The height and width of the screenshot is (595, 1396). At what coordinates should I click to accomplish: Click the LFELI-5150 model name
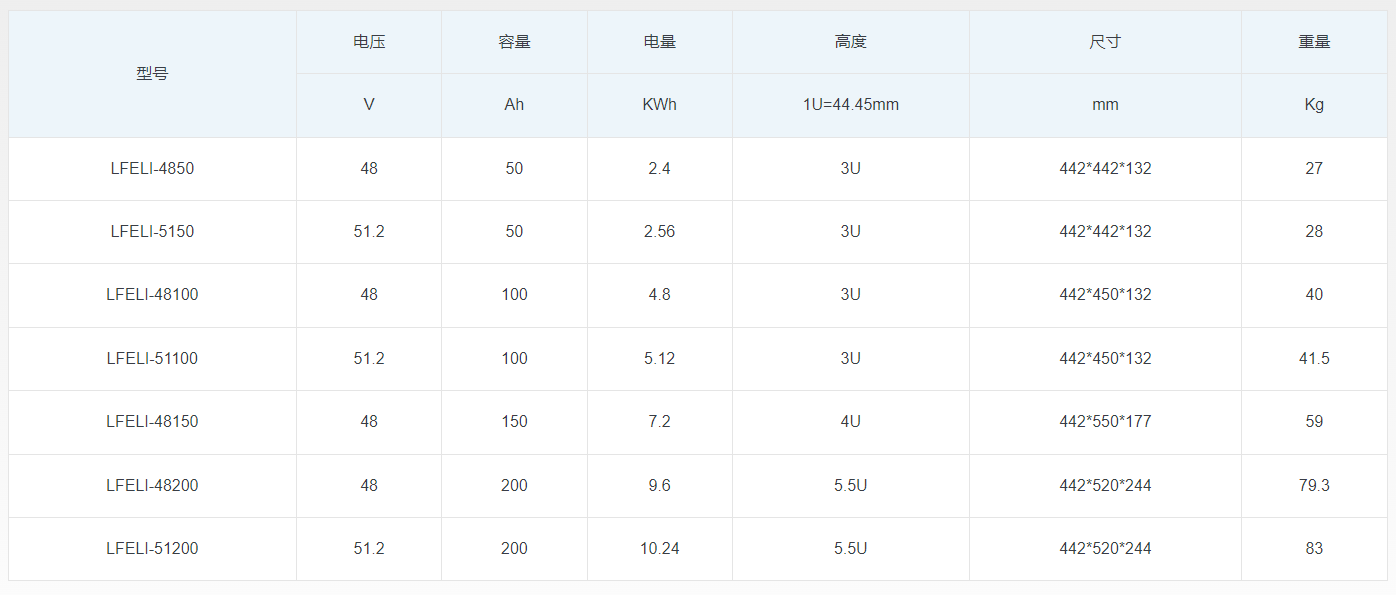click(x=152, y=231)
